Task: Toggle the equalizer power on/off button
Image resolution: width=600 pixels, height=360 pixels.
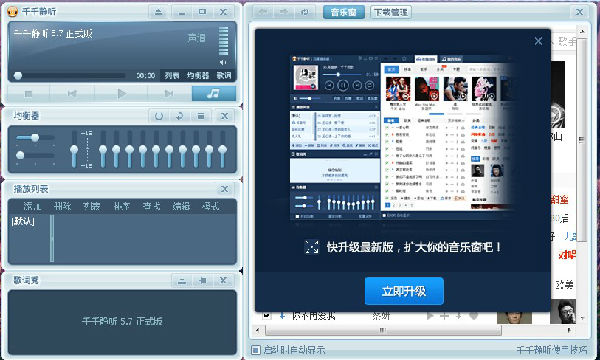Action: click(x=159, y=116)
